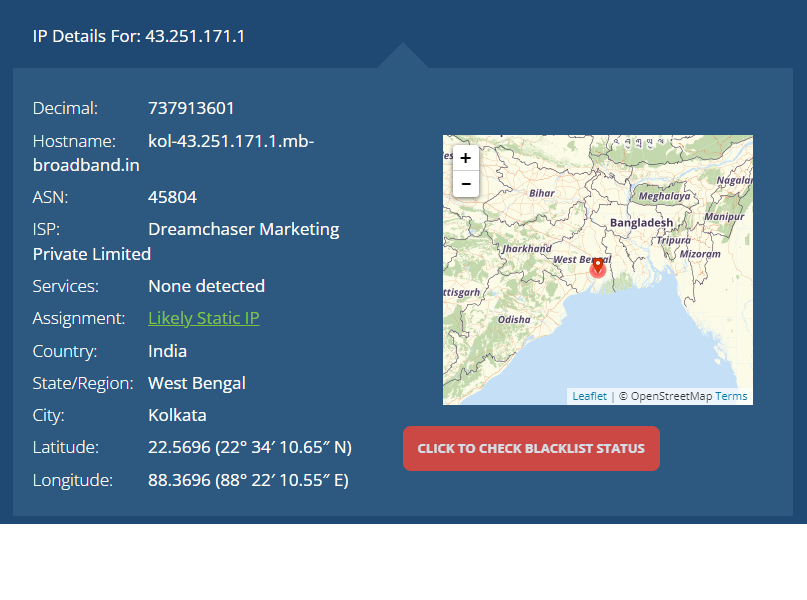Click the Jharkhand label on the map

click(x=527, y=248)
